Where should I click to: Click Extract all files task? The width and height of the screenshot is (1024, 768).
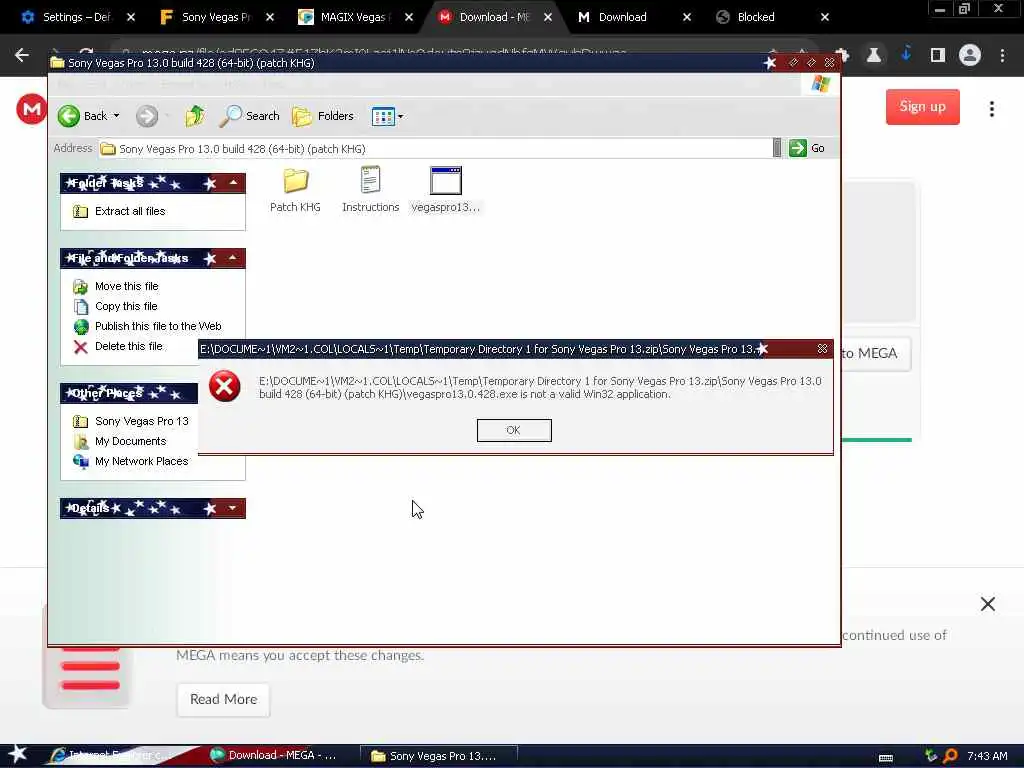tap(130, 211)
